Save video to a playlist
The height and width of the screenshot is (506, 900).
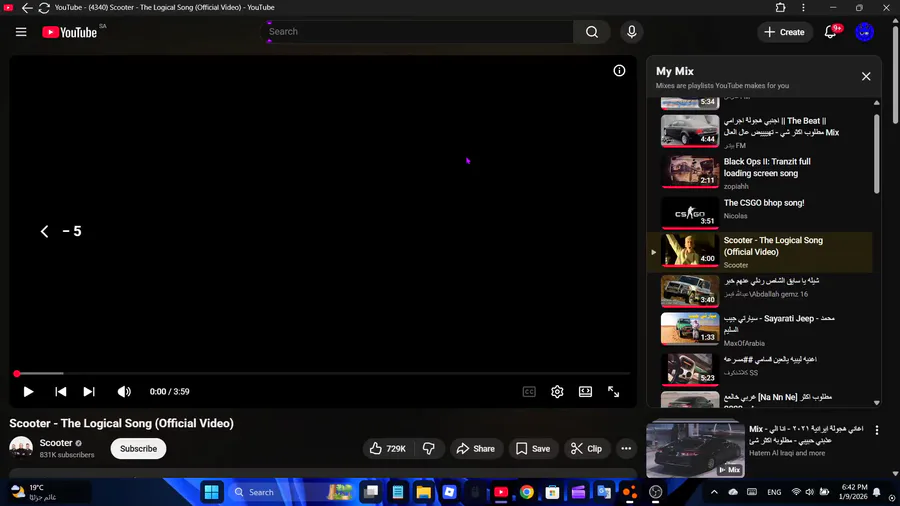533,449
